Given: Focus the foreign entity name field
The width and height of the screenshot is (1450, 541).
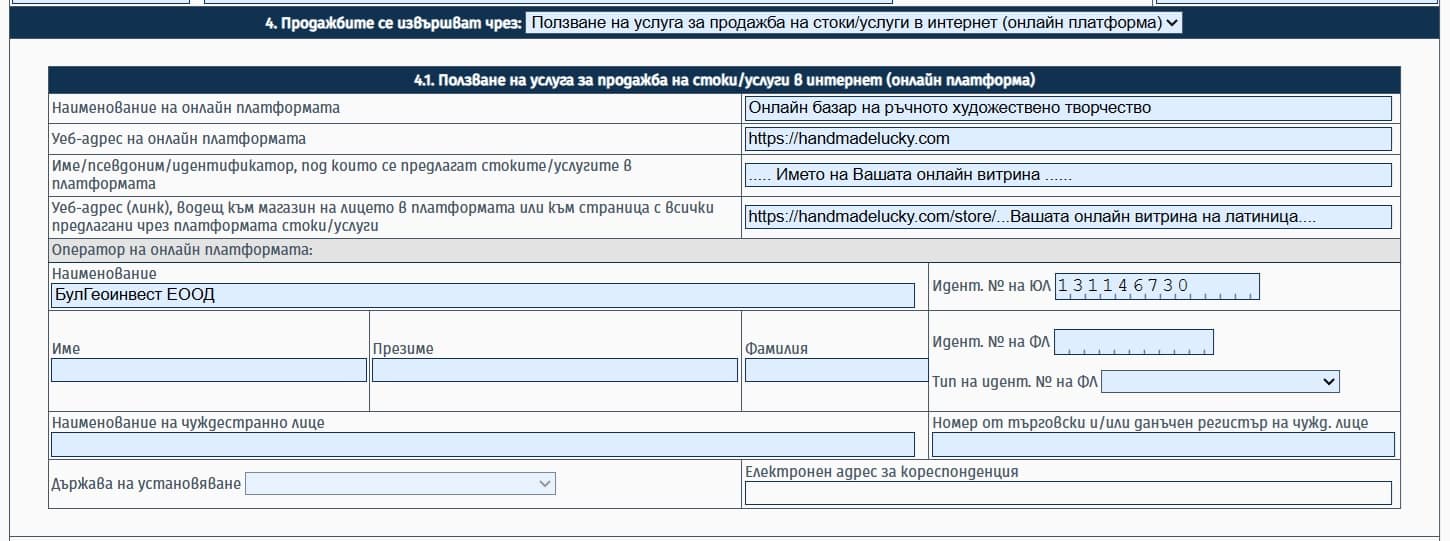Looking at the screenshot, I should [x=482, y=445].
